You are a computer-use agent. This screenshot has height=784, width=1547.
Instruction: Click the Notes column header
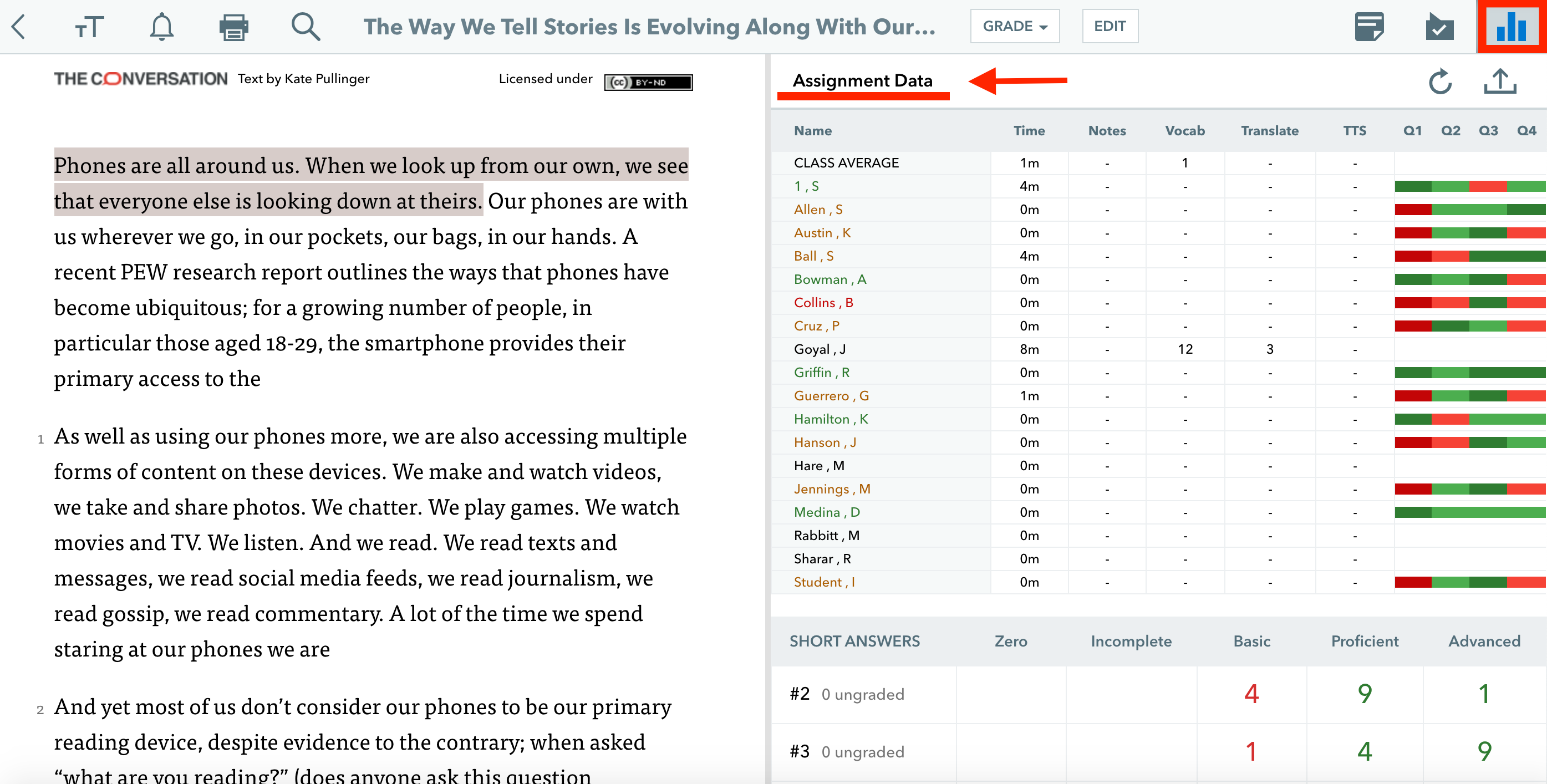1107,131
